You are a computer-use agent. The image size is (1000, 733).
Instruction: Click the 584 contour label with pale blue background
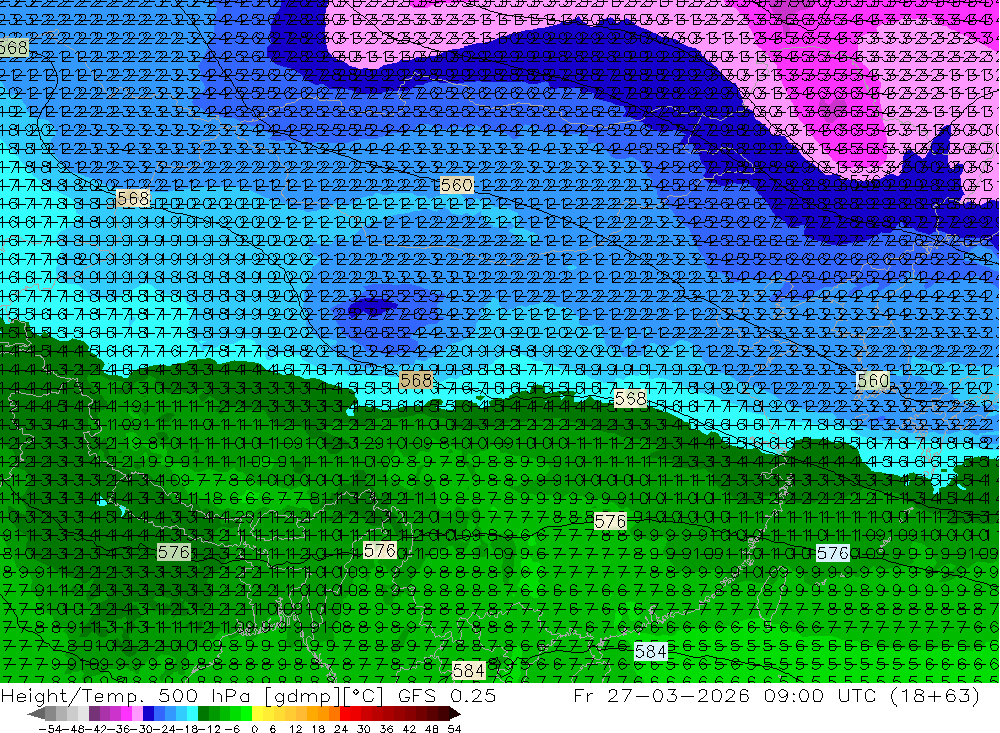[651, 651]
